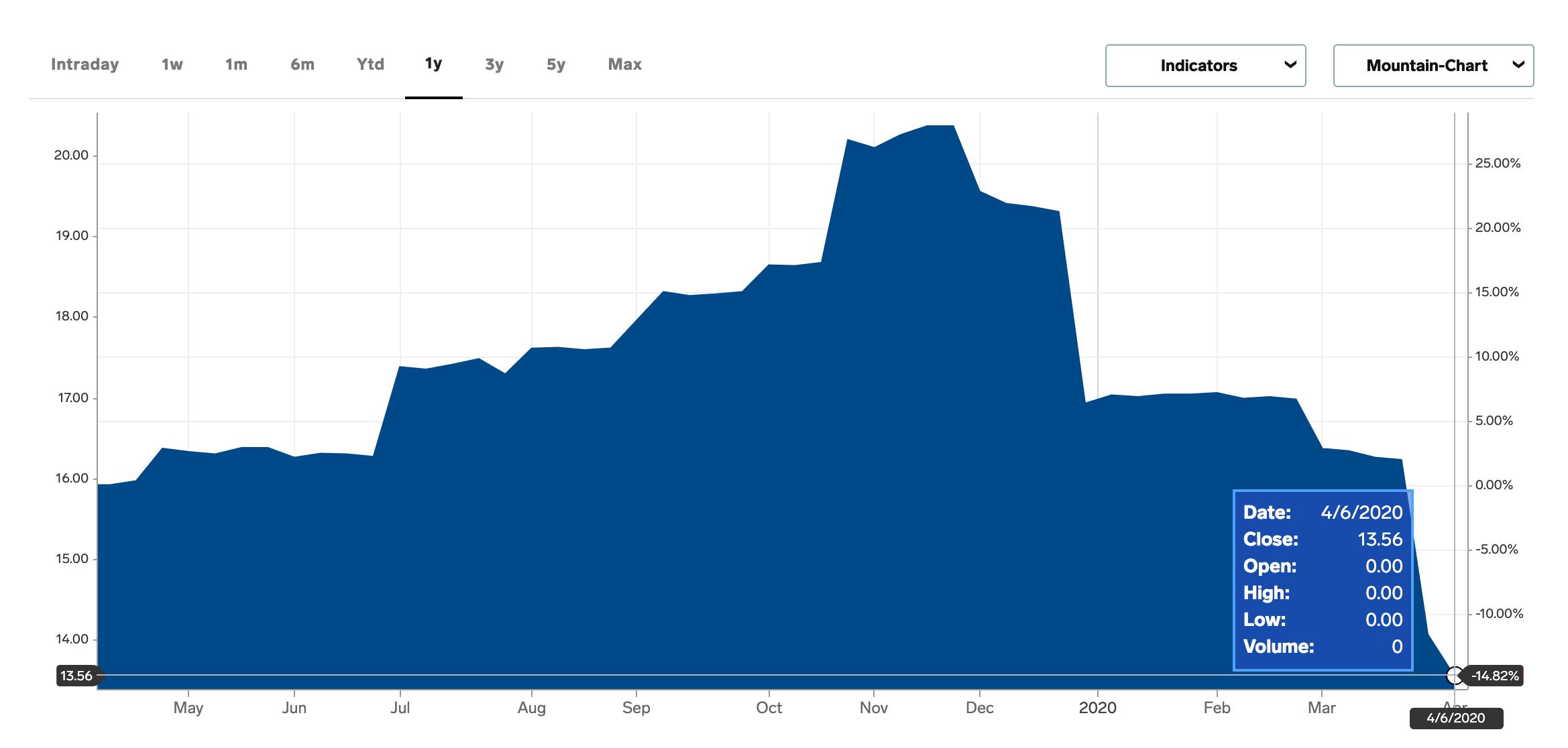
Task: Click the Mountain-Chart dropdown chevron arrow
Action: [1518, 65]
